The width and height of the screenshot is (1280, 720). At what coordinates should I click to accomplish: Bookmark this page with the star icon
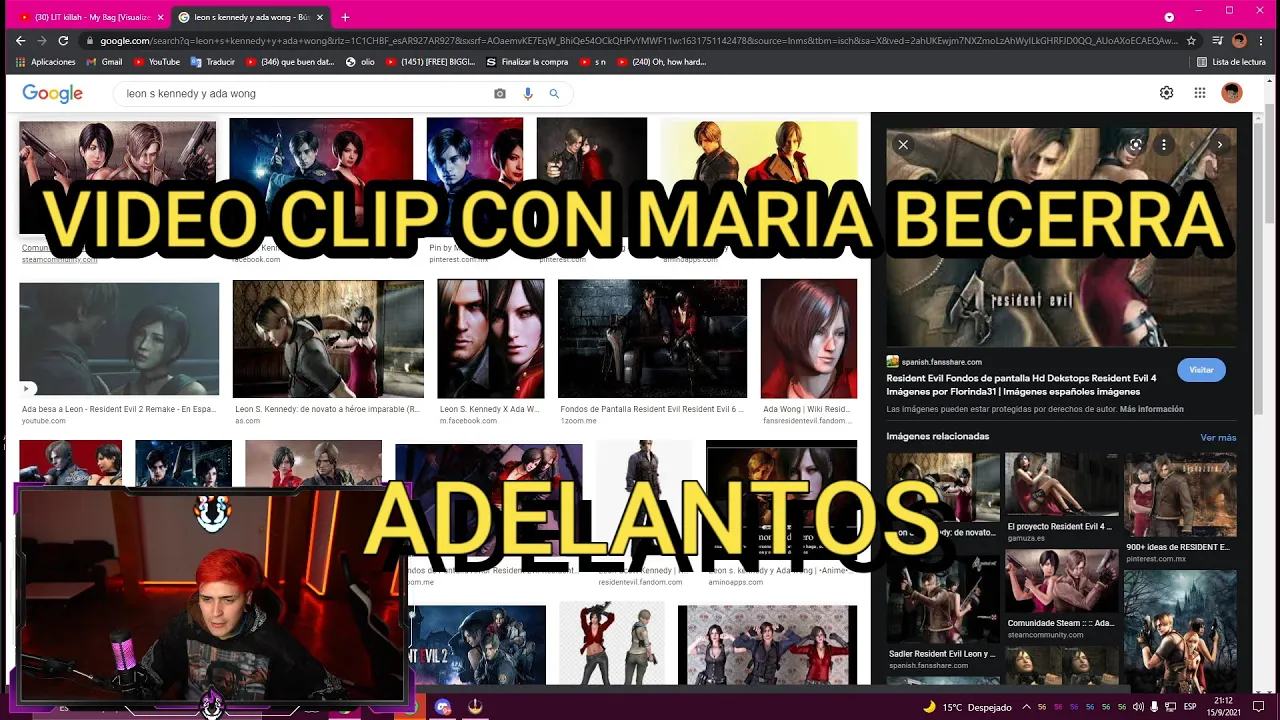1191,41
